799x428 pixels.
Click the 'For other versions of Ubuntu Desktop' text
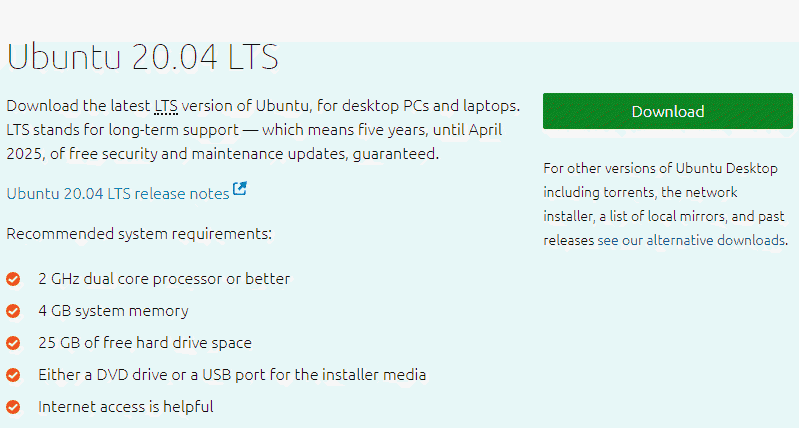(660, 168)
